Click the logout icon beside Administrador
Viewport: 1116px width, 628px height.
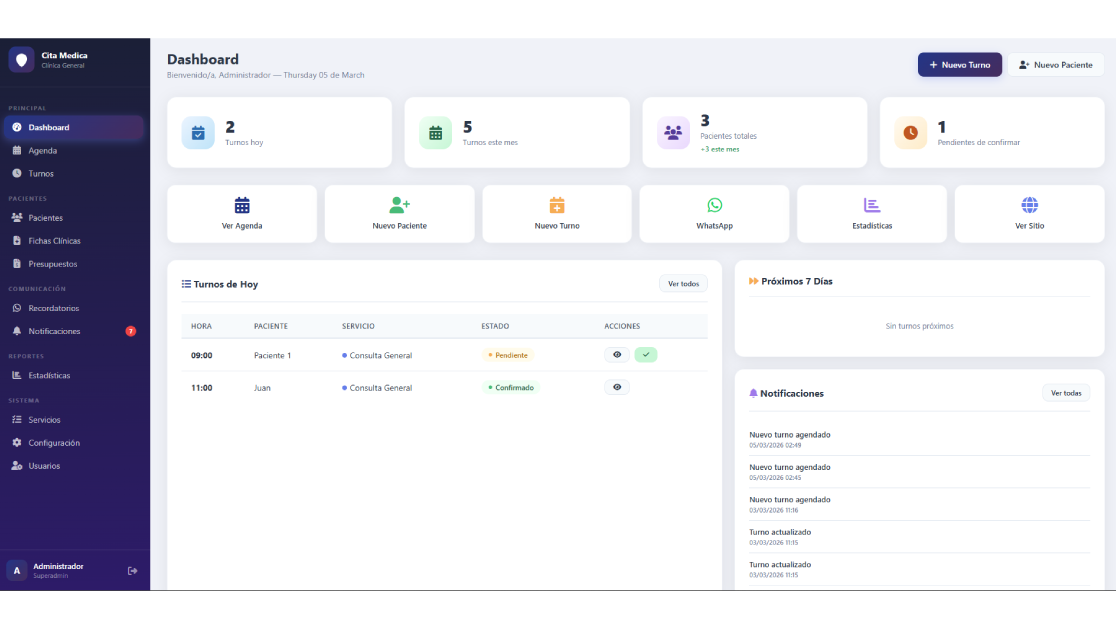point(133,571)
